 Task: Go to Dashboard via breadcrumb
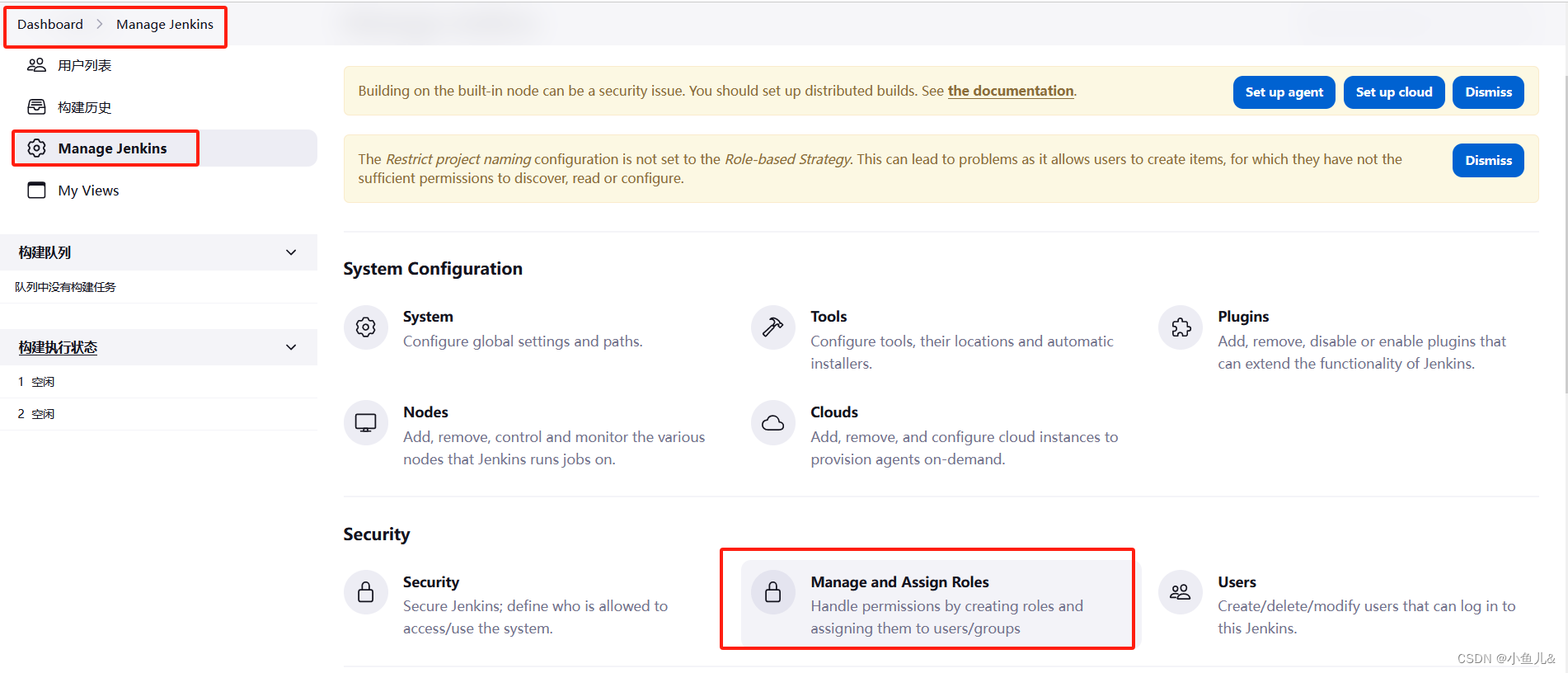(x=50, y=25)
